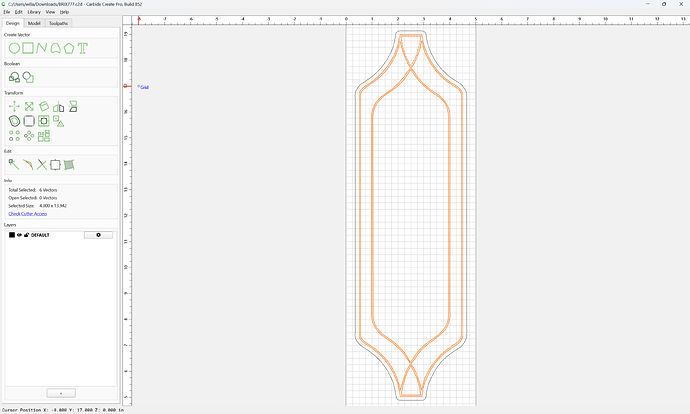Open the Move transform tool
Image resolution: width=690 pixels, height=414 pixels.
14,106
